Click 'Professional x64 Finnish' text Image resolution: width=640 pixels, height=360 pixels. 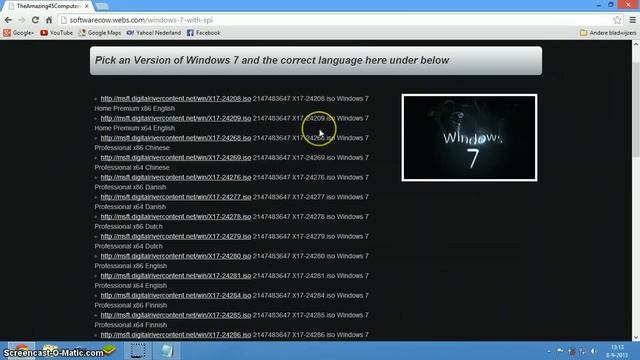[x=131, y=325]
